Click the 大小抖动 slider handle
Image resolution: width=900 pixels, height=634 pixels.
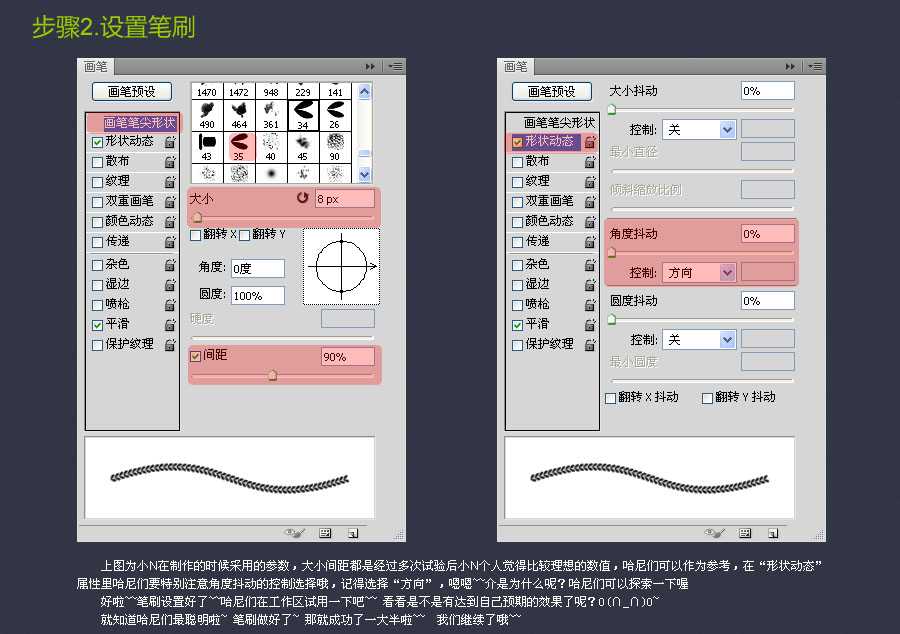tap(612, 109)
